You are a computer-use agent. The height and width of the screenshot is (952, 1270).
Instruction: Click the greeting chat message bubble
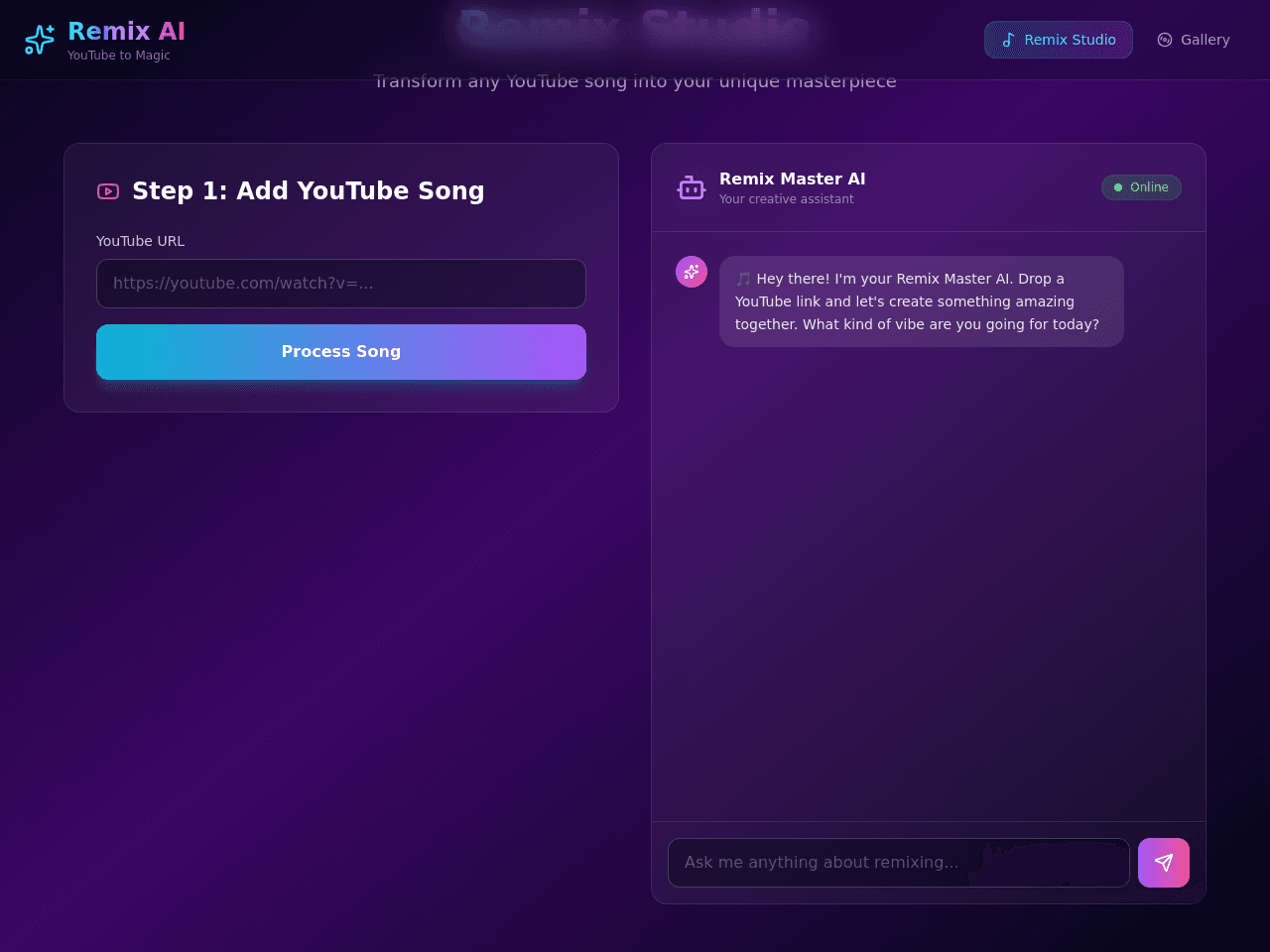pyautogui.click(x=922, y=301)
